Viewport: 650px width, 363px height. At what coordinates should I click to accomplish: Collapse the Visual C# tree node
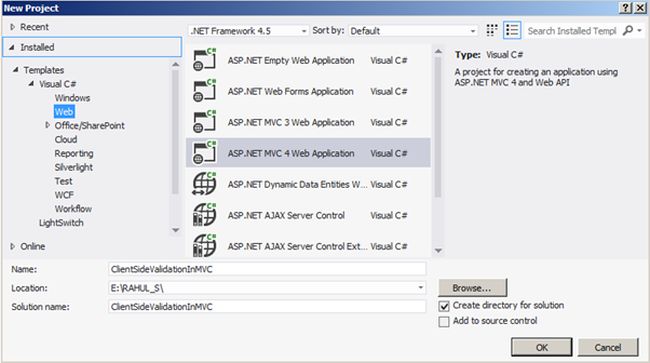click(32, 84)
